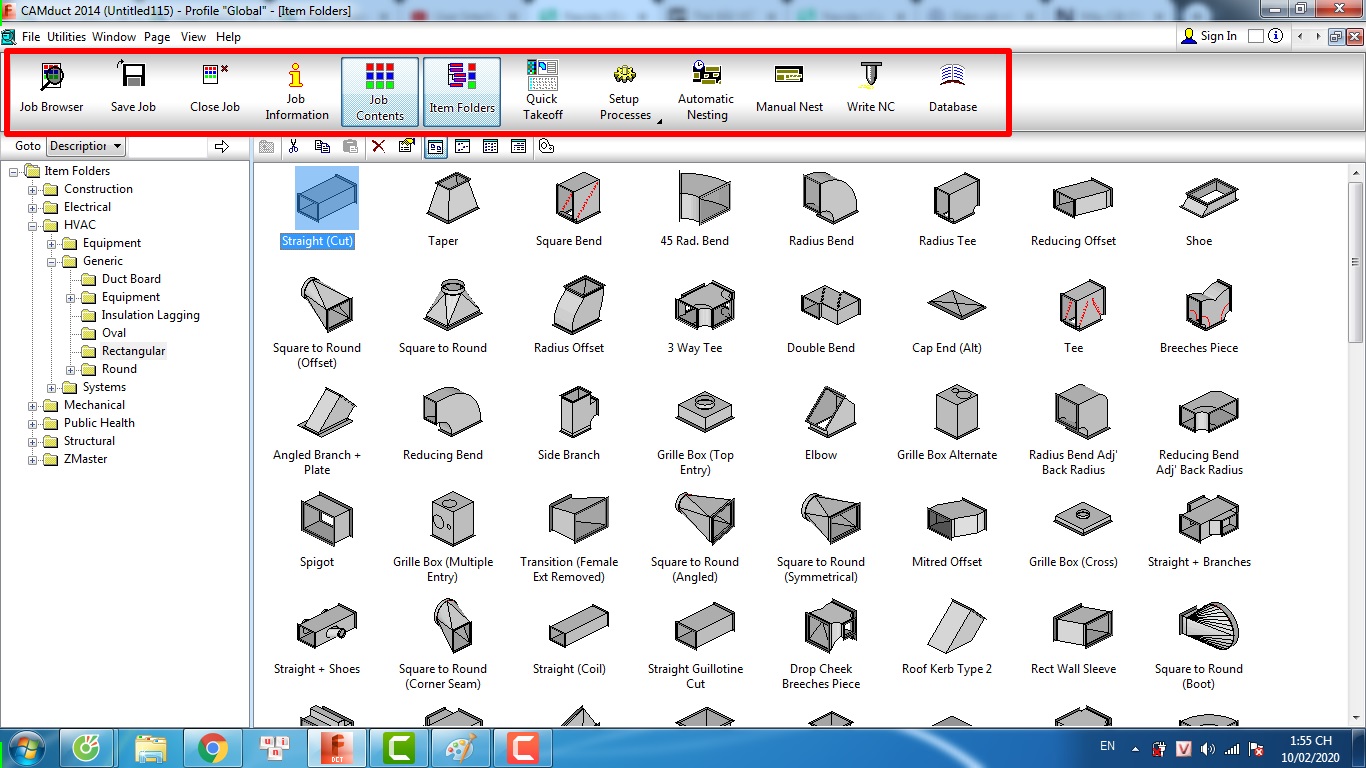The image size is (1366, 768).
Task: Select the Public Health folder
Action: [x=99, y=423]
